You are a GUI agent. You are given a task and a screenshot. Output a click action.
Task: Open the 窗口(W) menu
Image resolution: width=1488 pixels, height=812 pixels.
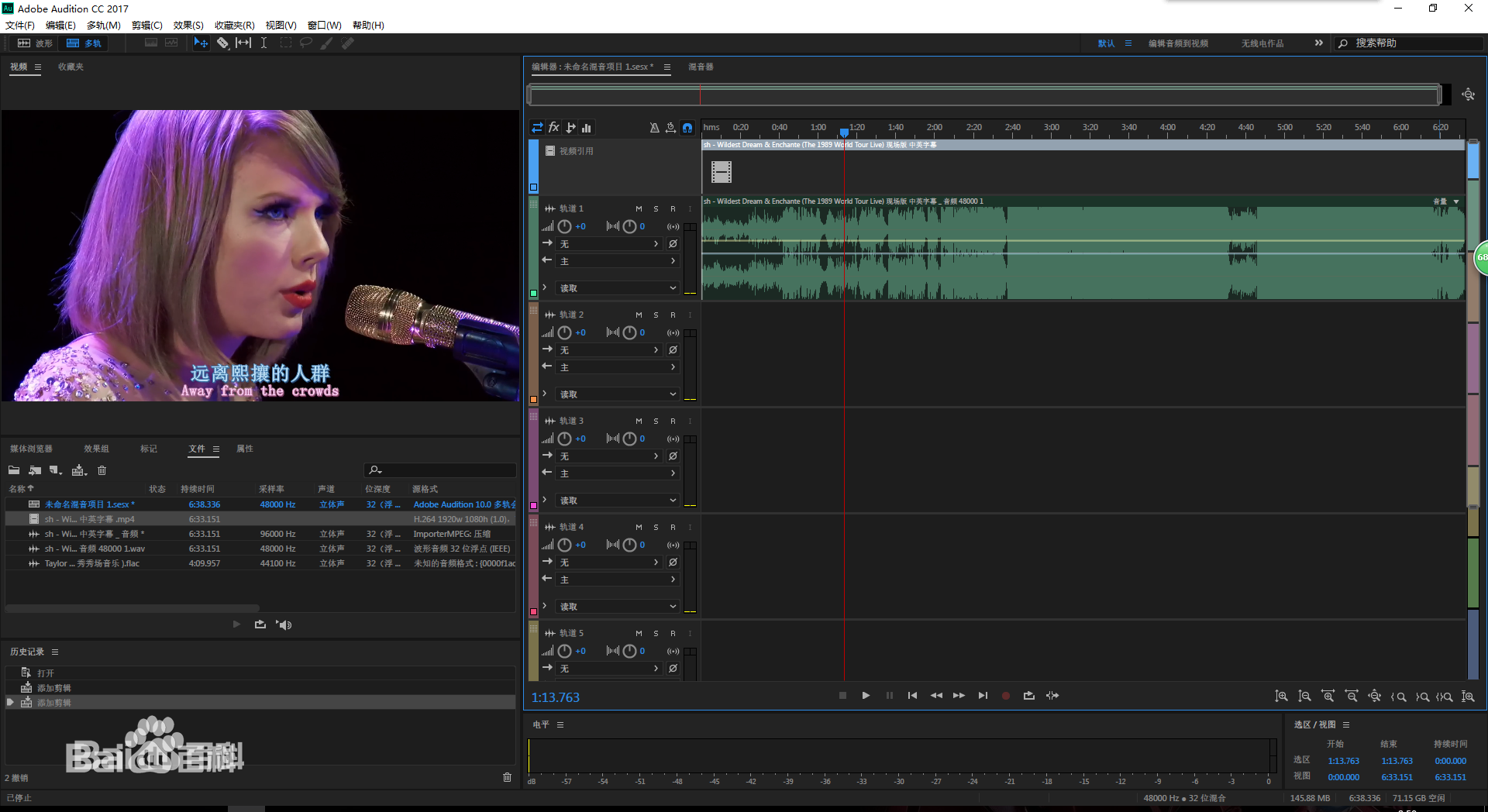(x=324, y=25)
